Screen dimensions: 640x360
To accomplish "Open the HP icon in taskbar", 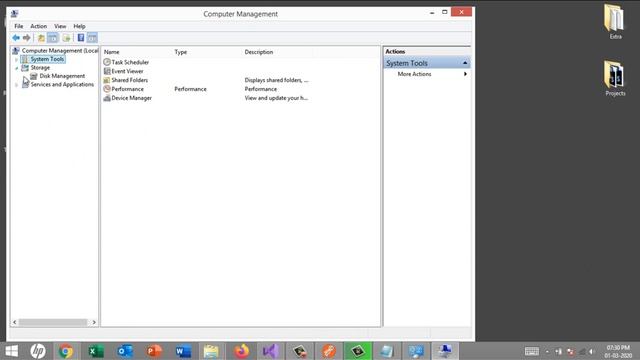I will coord(38,351).
